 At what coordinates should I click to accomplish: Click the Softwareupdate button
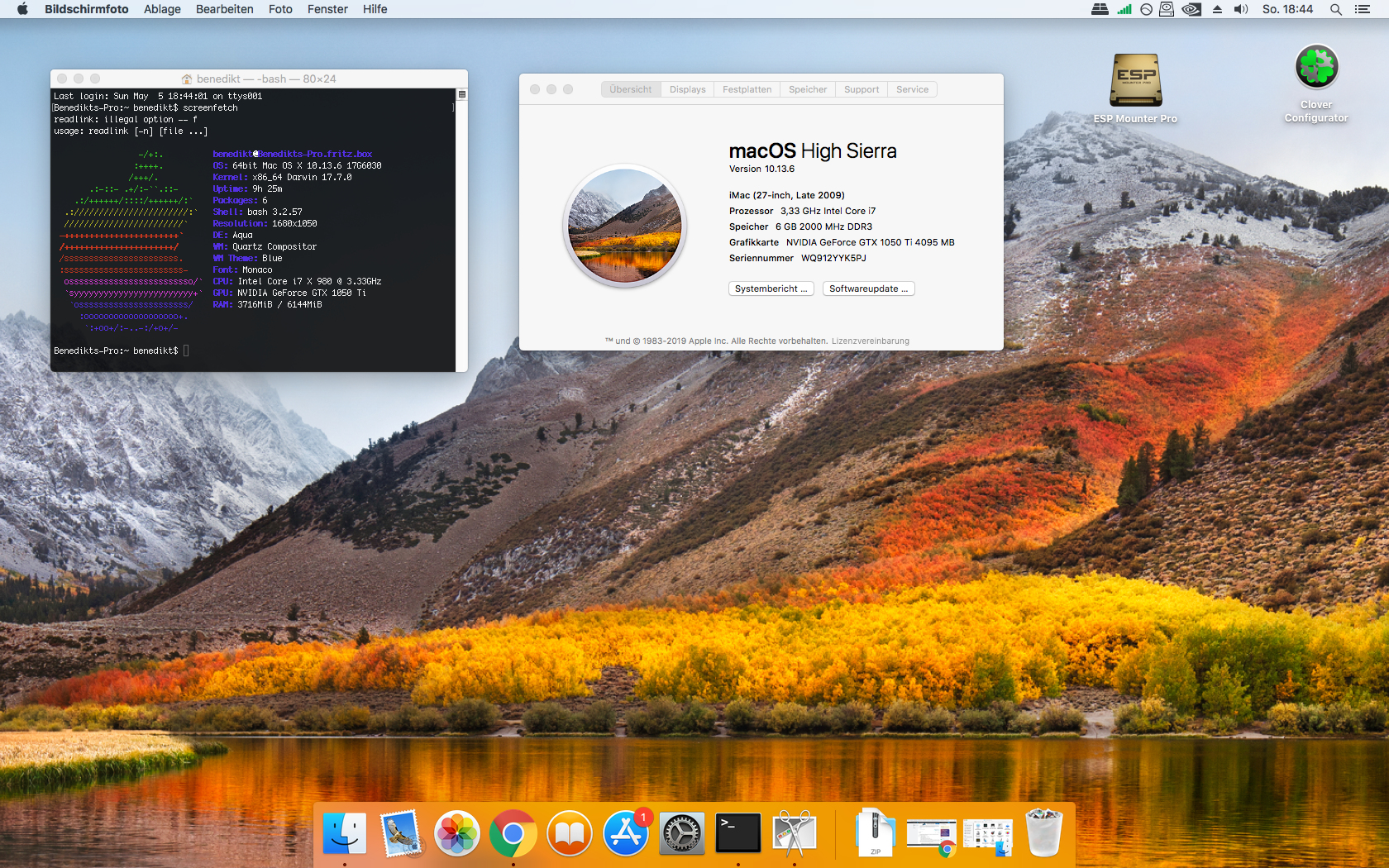[868, 289]
